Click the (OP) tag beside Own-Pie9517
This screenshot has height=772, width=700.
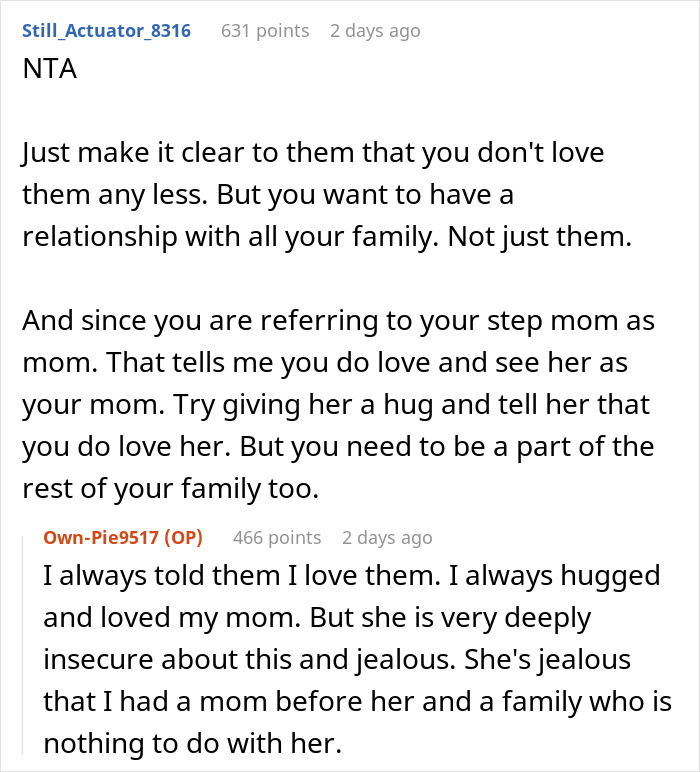pyautogui.click(x=183, y=537)
